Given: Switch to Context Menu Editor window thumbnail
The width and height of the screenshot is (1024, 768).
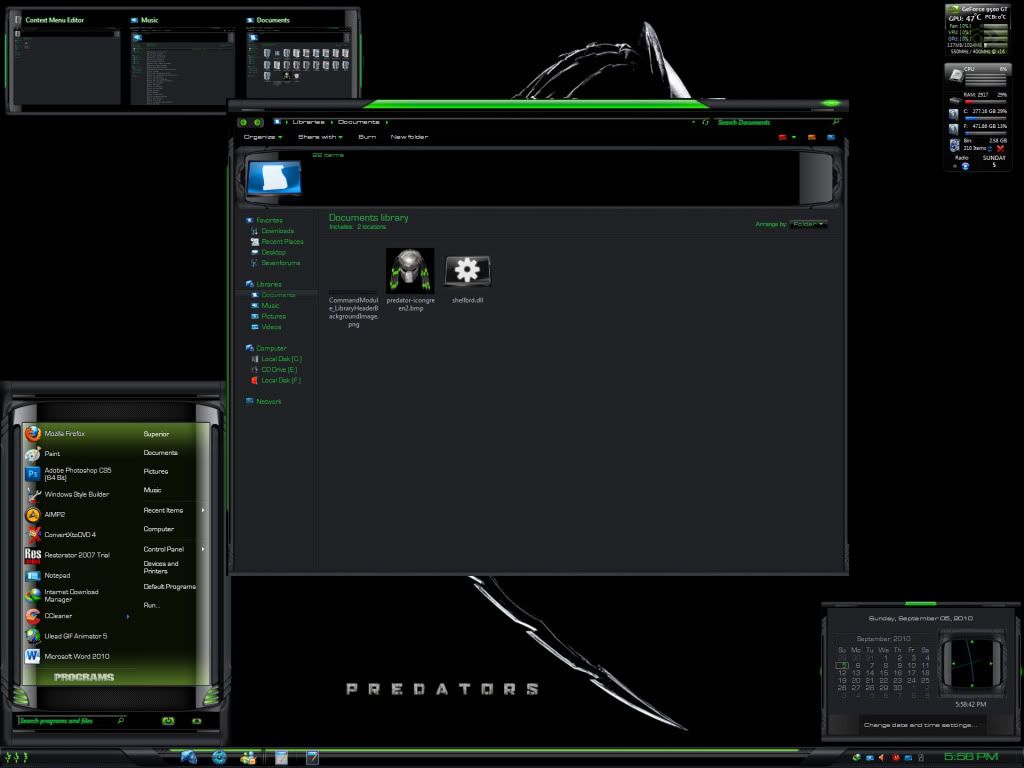Looking at the screenshot, I should pyautogui.click(x=65, y=61).
